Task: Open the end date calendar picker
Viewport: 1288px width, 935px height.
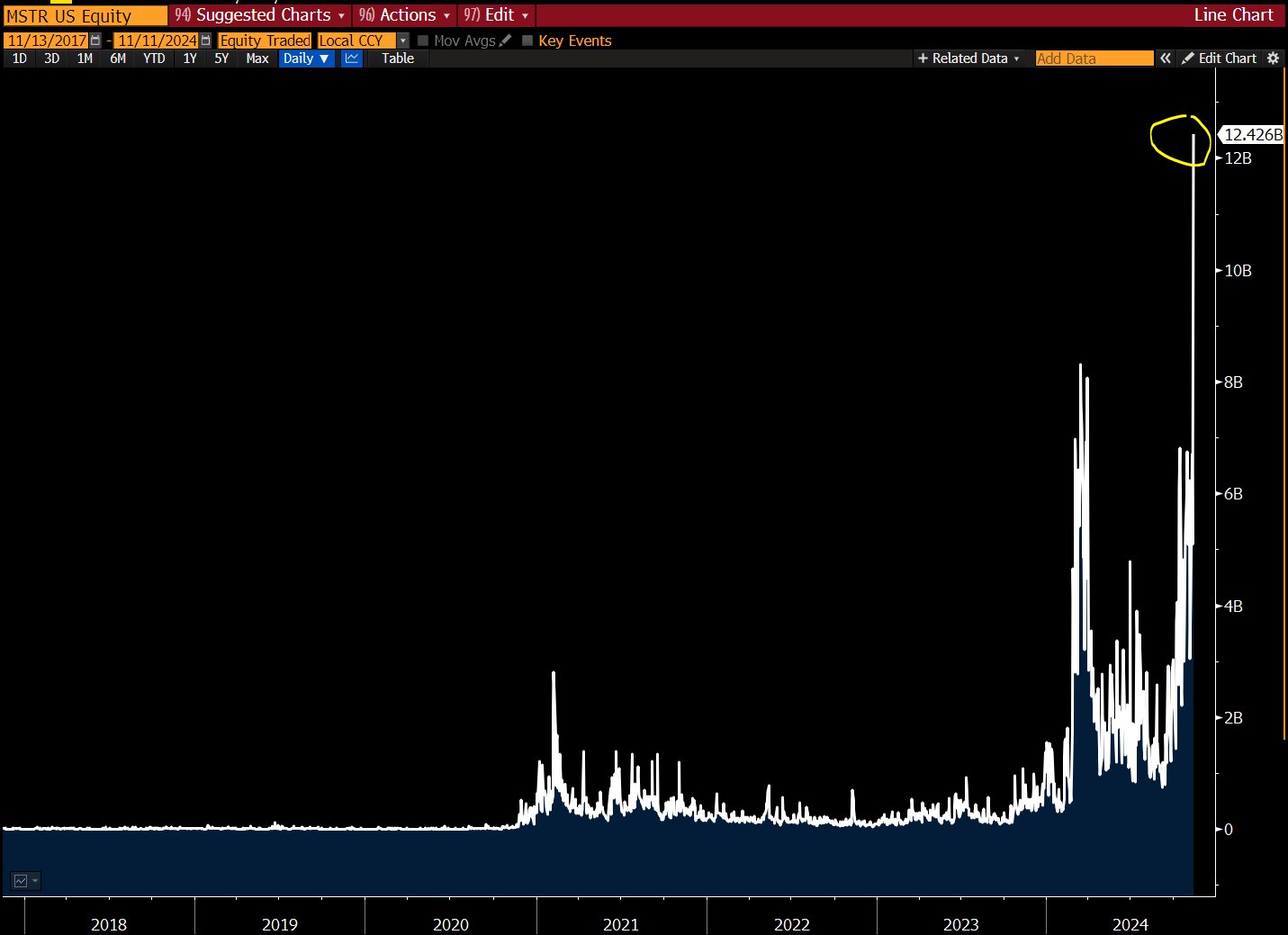Action: [x=206, y=40]
